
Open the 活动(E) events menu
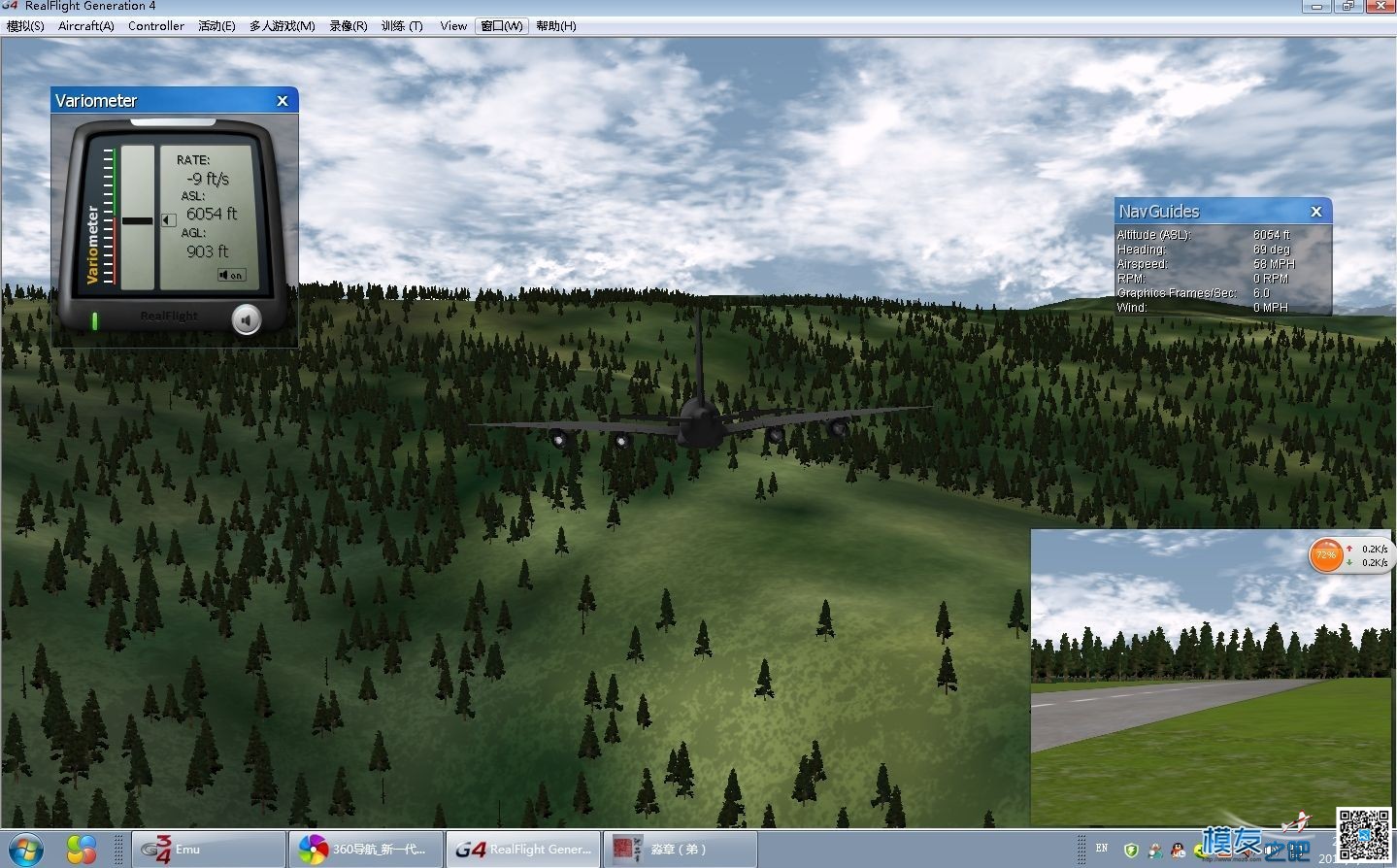tap(216, 26)
